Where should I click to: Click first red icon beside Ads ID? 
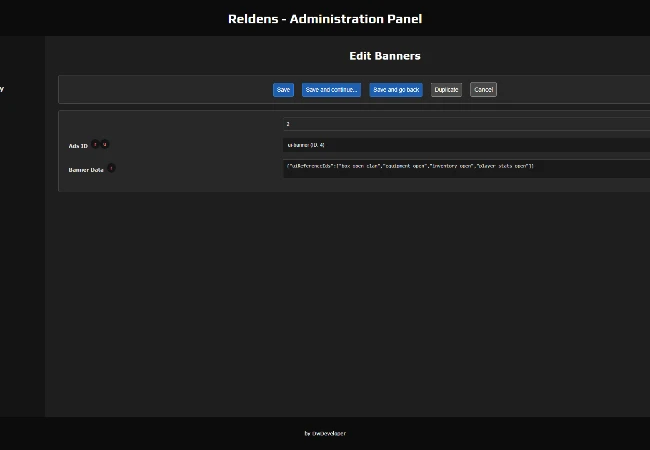pyautogui.click(x=95, y=144)
